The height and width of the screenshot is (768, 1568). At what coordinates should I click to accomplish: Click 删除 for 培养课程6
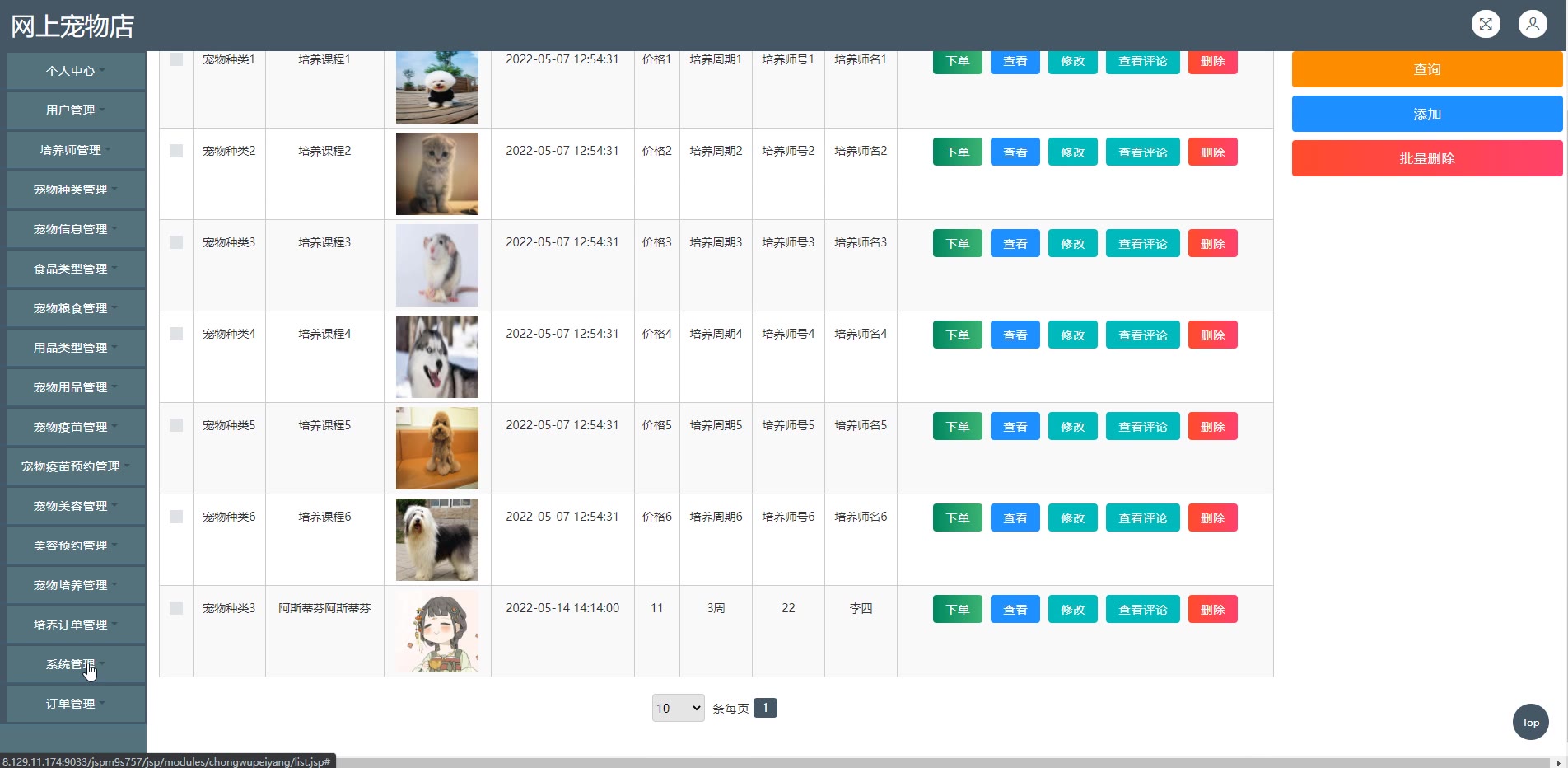[1213, 518]
